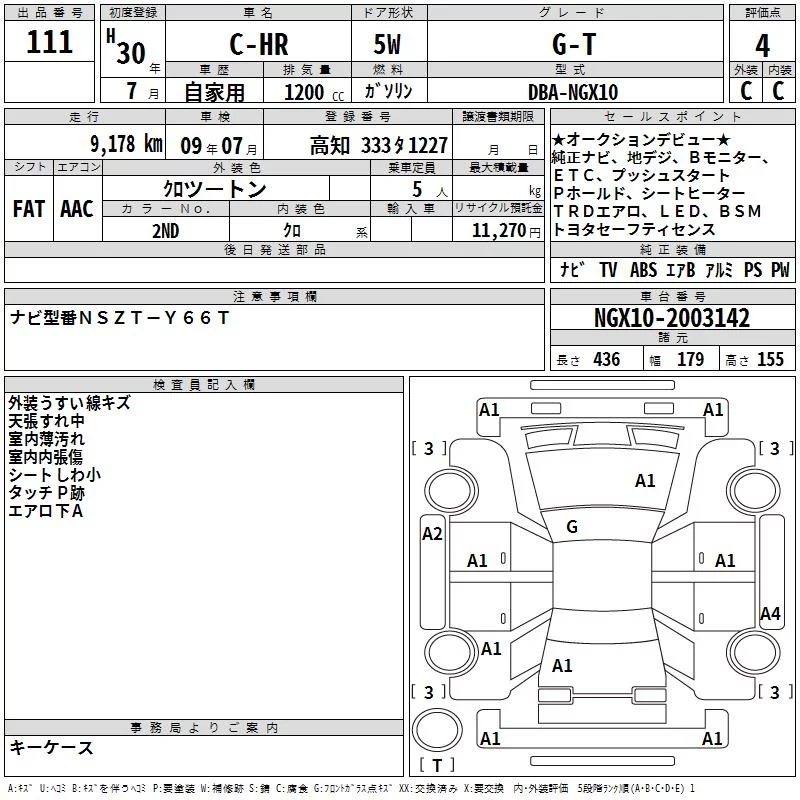Select the overall score 4

[762, 46]
